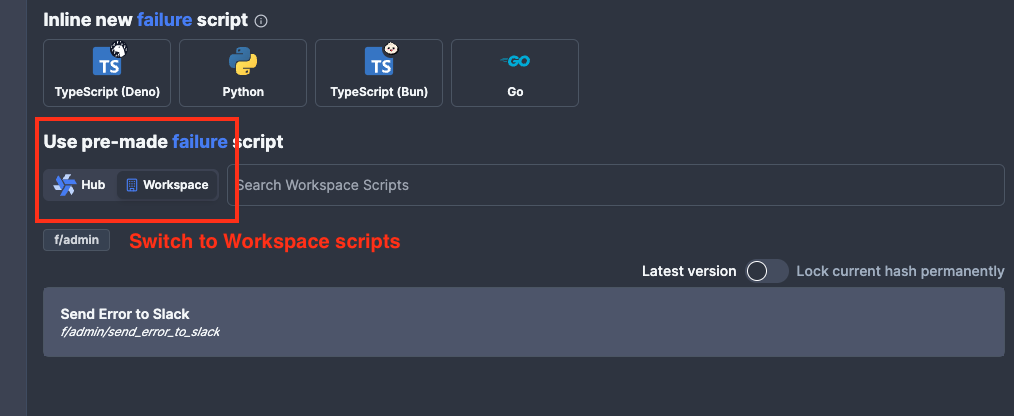
Task: Select the Send Error to Slack script
Action: click(x=523, y=322)
